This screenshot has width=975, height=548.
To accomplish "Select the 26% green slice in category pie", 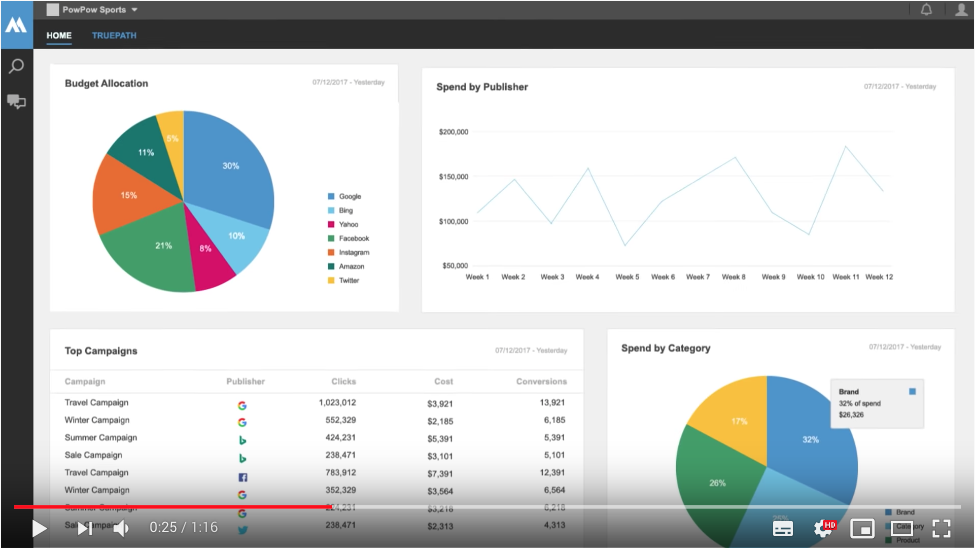I will 717,483.
